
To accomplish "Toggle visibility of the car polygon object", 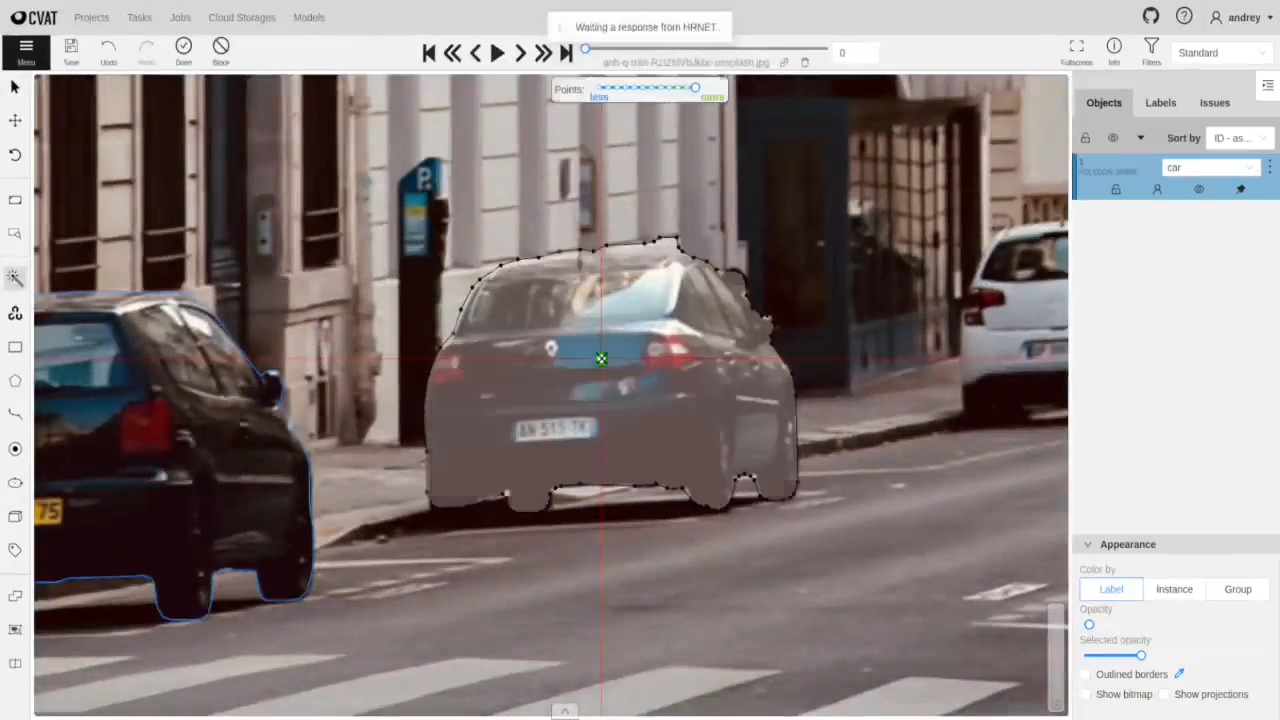I will point(1198,189).
